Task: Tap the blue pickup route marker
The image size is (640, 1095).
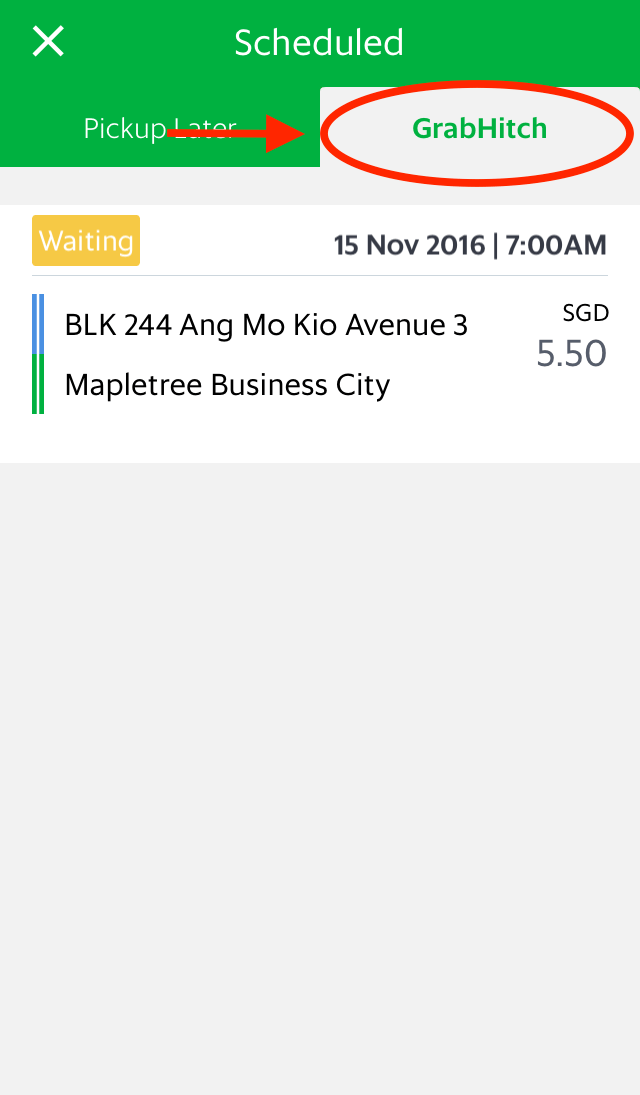Action: pyautogui.click(x=38, y=324)
